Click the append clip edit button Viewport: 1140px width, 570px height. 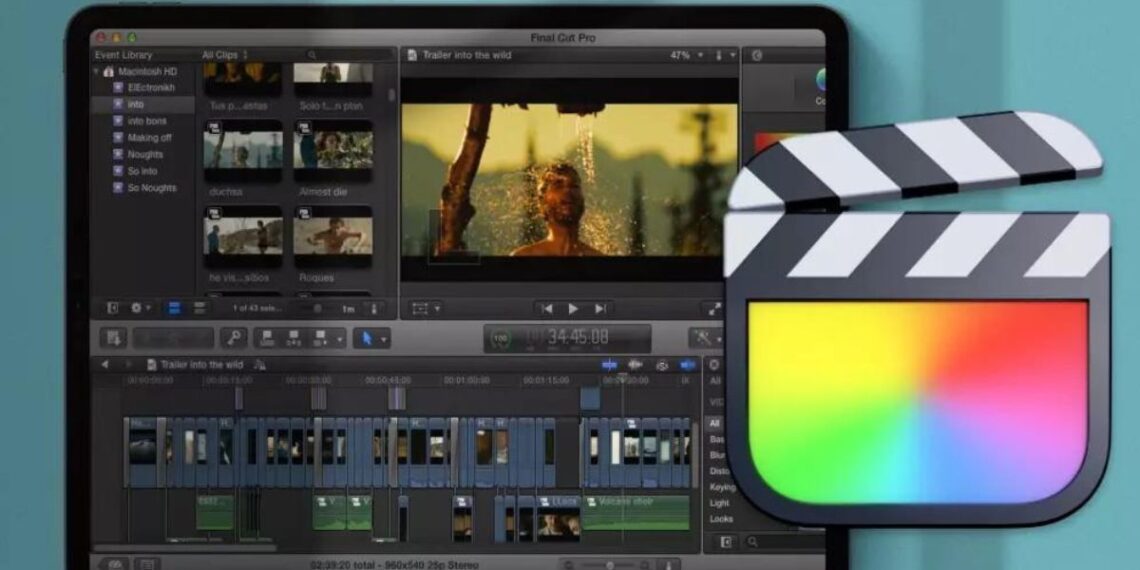(x=319, y=338)
